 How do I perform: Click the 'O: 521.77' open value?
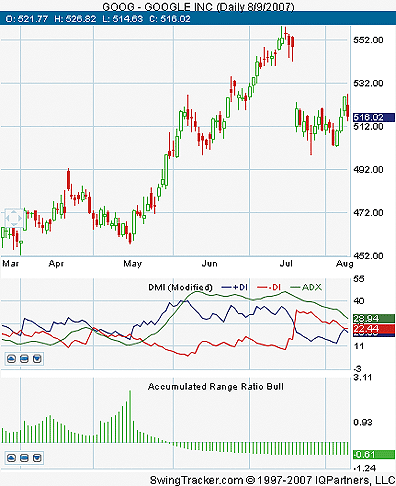tap(27, 19)
